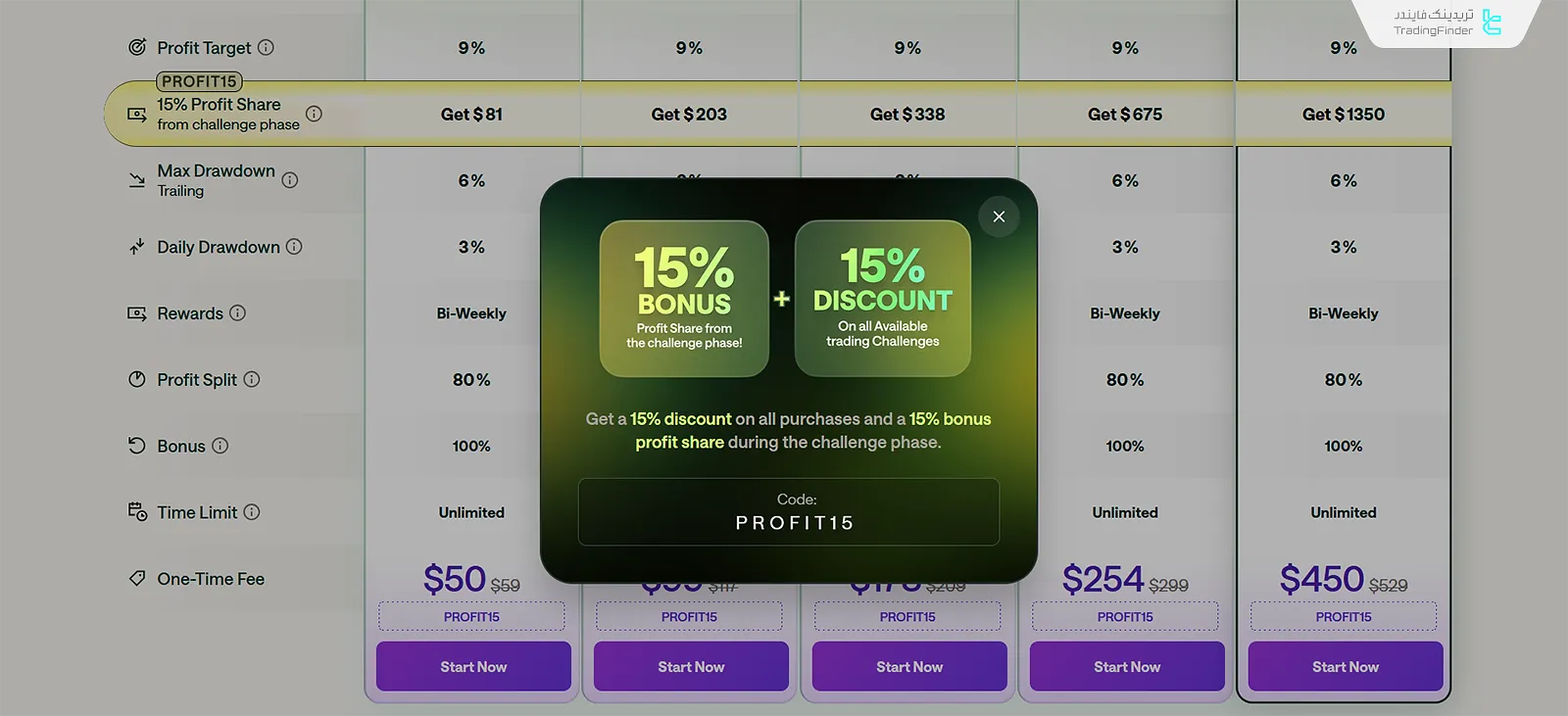Viewport: 1568px width, 716px height.
Task: Click the TradingFinder logo
Action: (x=1446, y=23)
